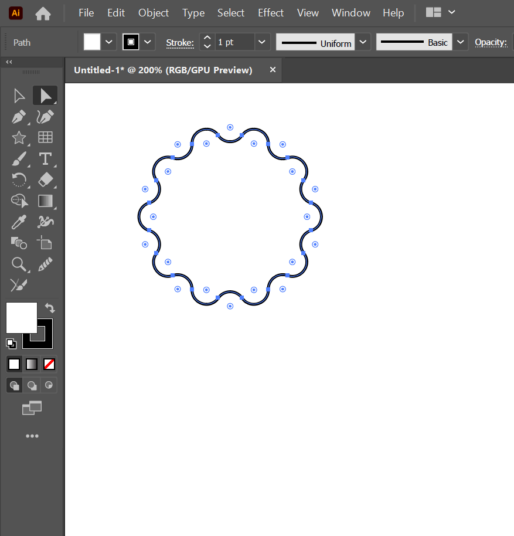Viewport: 514px width, 536px height.
Task: Select the Pen tool
Action: coord(19,117)
